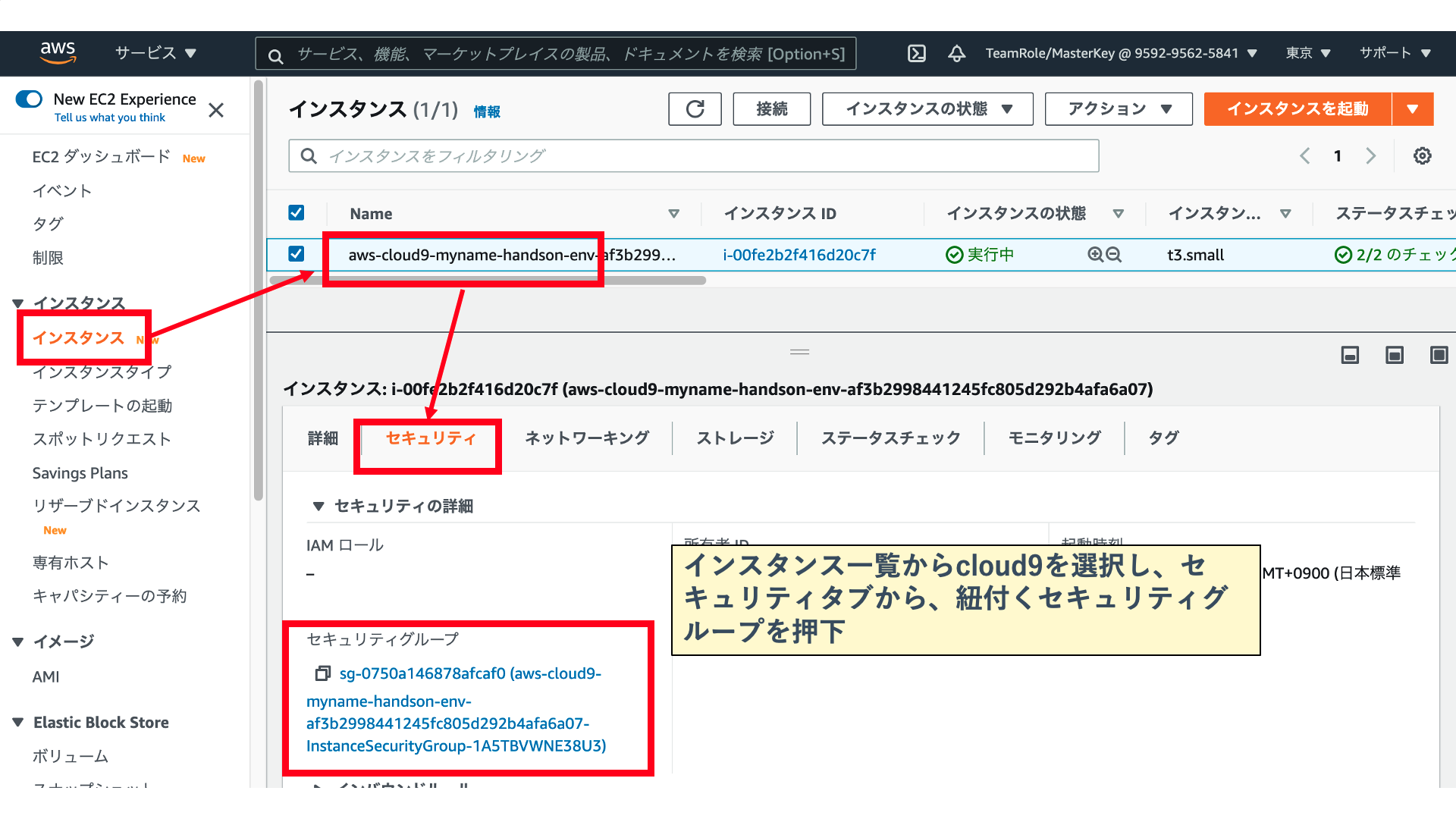Toggle the New EC2 Experience switch
This screenshot has width=1456, height=819.
pos(29,99)
